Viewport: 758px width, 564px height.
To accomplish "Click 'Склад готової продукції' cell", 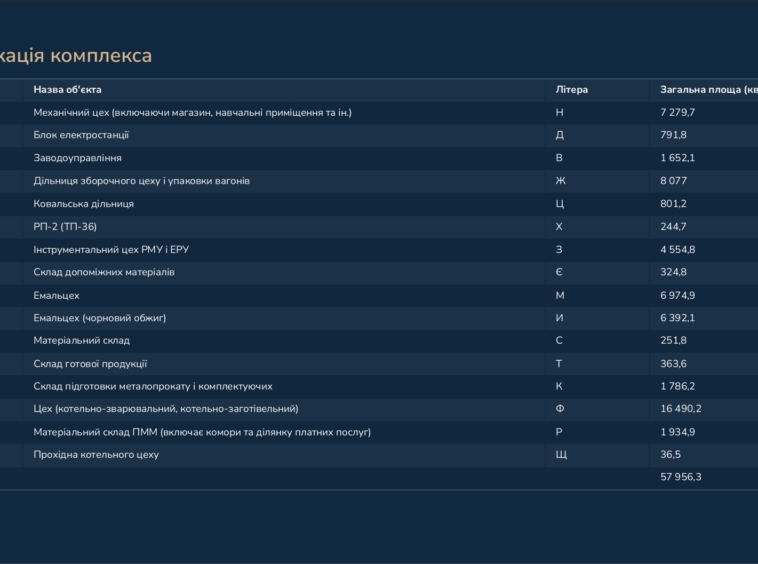I will click(90, 364).
